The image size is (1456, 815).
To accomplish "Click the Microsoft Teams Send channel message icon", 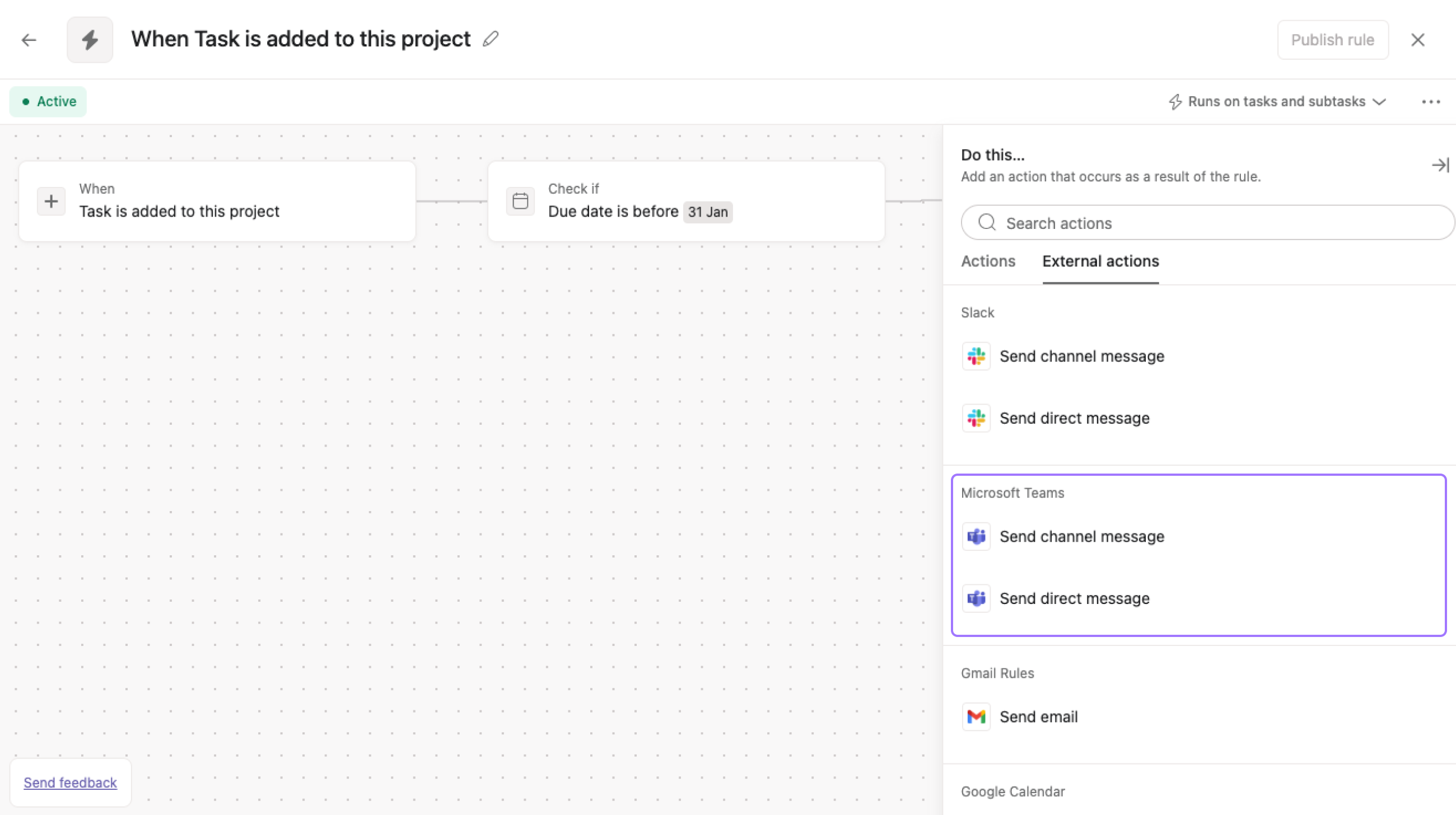I will pyautogui.click(x=976, y=537).
